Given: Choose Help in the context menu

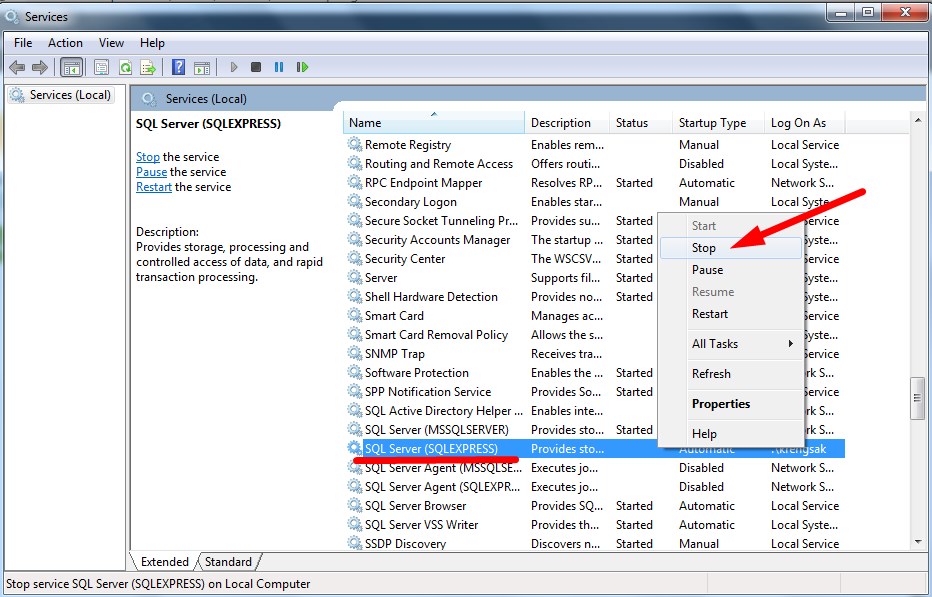Looking at the screenshot, I should point(731,434).
